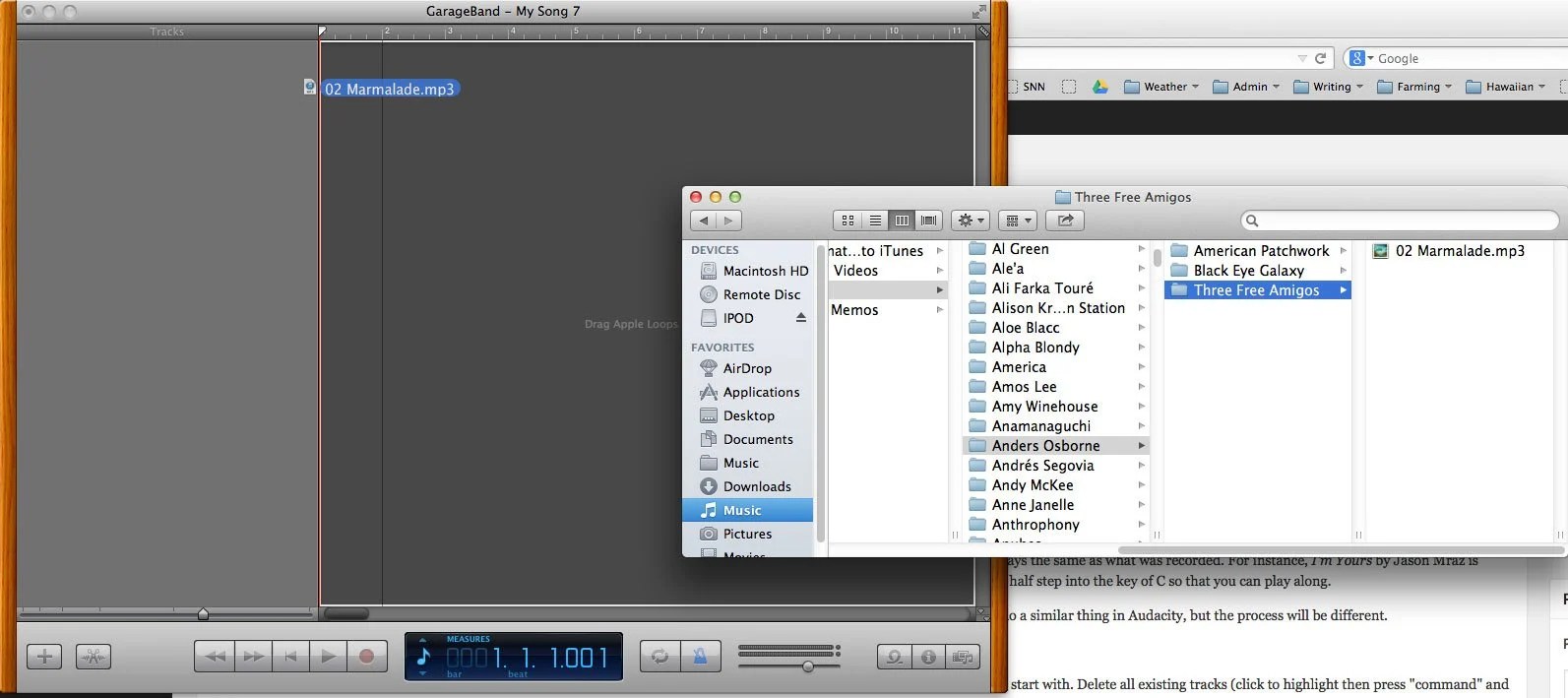The height and width of the screenshot is (698, 1568).
Task: Expand the Andrés Segovia folder arrow
Action: [x=1142, y=466]
